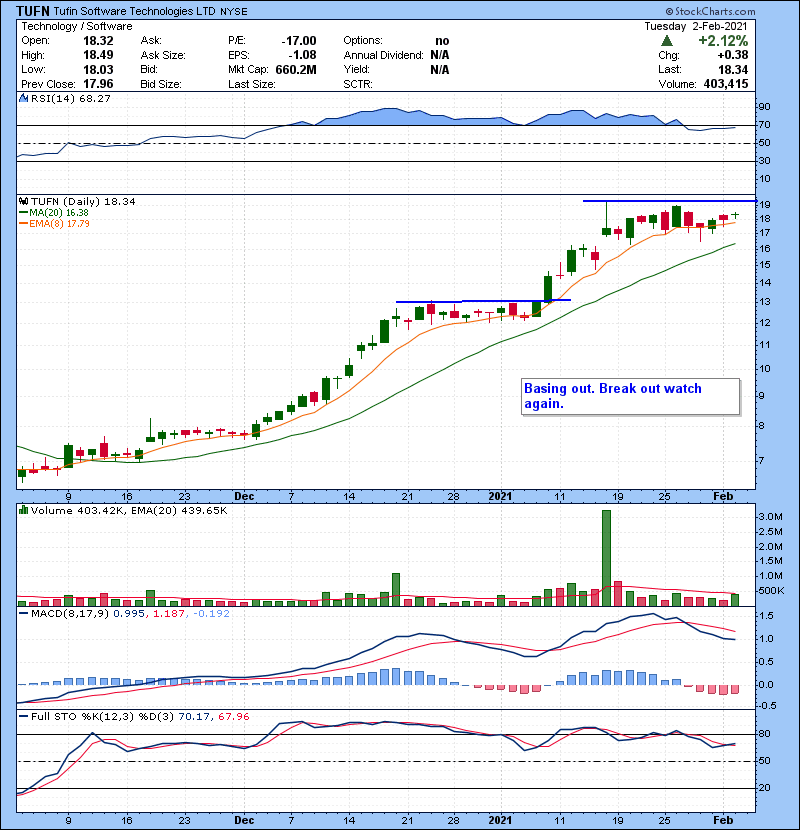This screenshot has width=800, height=830.
Task: Click the blue resistance line near 19
Action: click(669, 201)
